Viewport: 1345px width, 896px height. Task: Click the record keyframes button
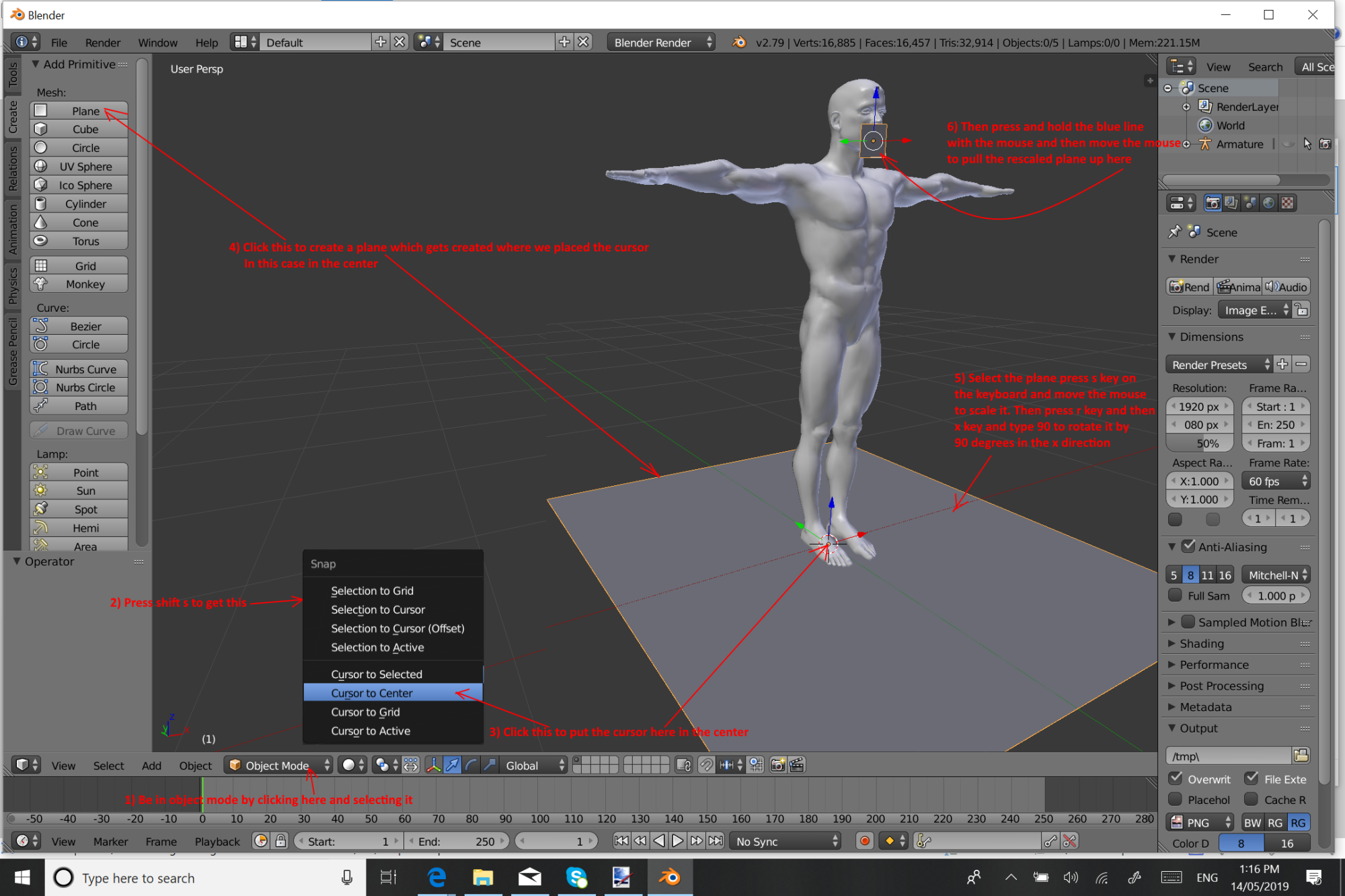click(866, 841)
